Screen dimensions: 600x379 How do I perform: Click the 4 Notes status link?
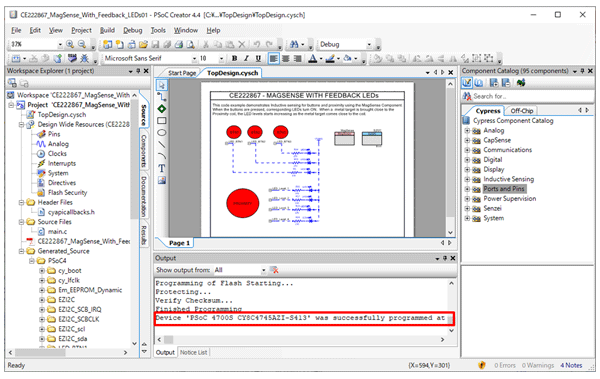[x=571, y=366]
